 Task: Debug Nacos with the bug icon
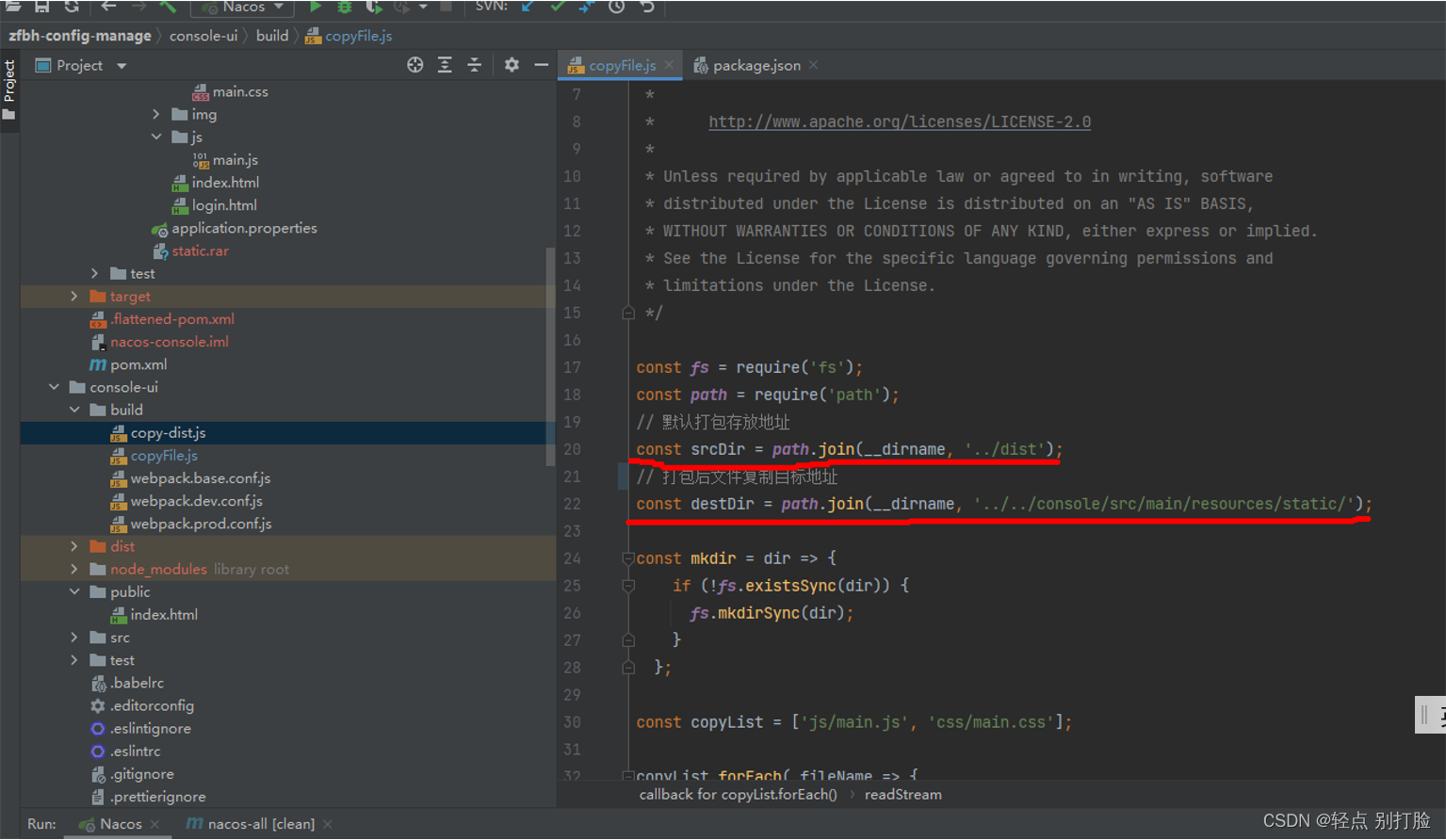[345, 6]
